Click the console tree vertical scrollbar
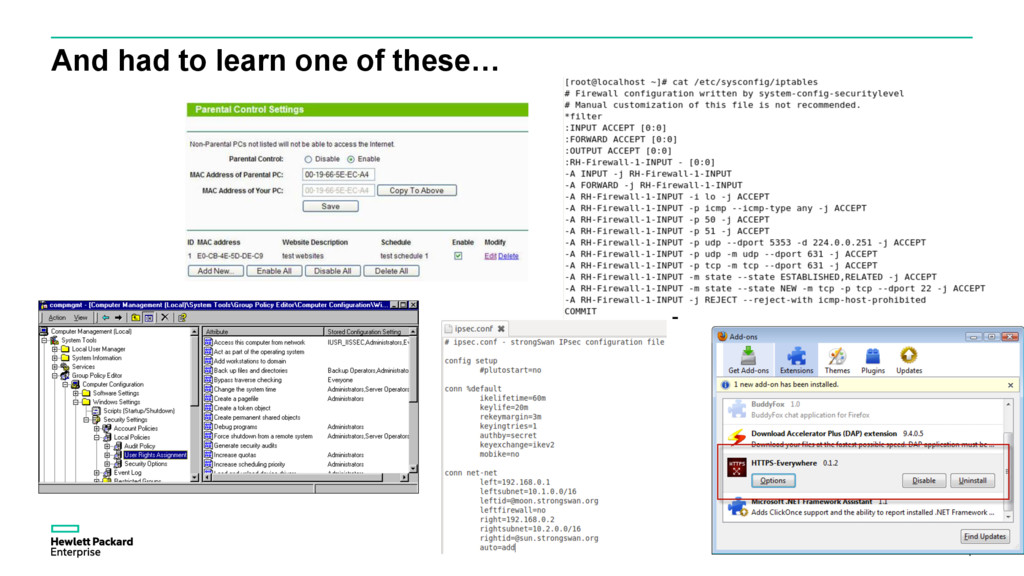1024x576 pixels. click(x=194, y=405)
